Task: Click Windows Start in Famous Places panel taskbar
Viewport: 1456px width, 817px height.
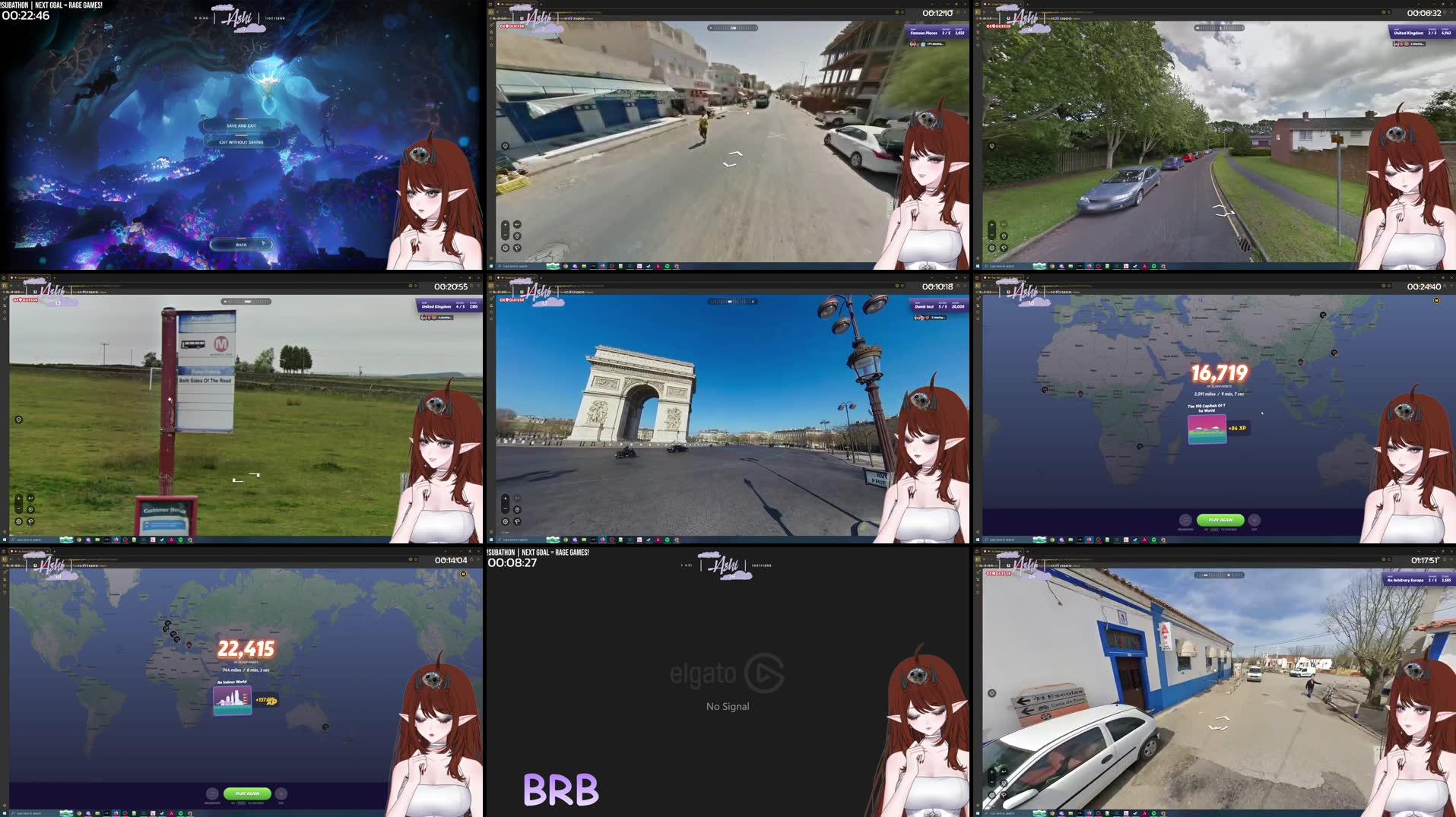Action: pos(492,266)
